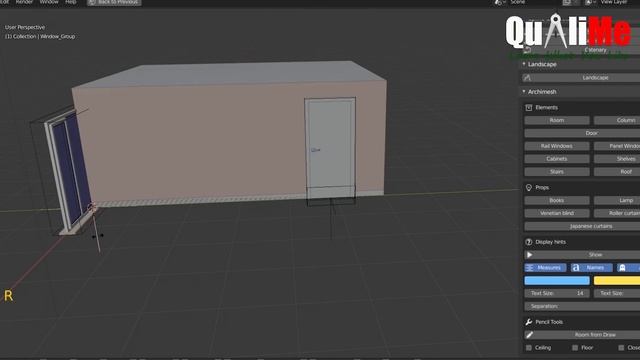This screenshot has height=360, width=640.
Task: Click the play arrow icon in Show
Action: [x=530, y=255]
